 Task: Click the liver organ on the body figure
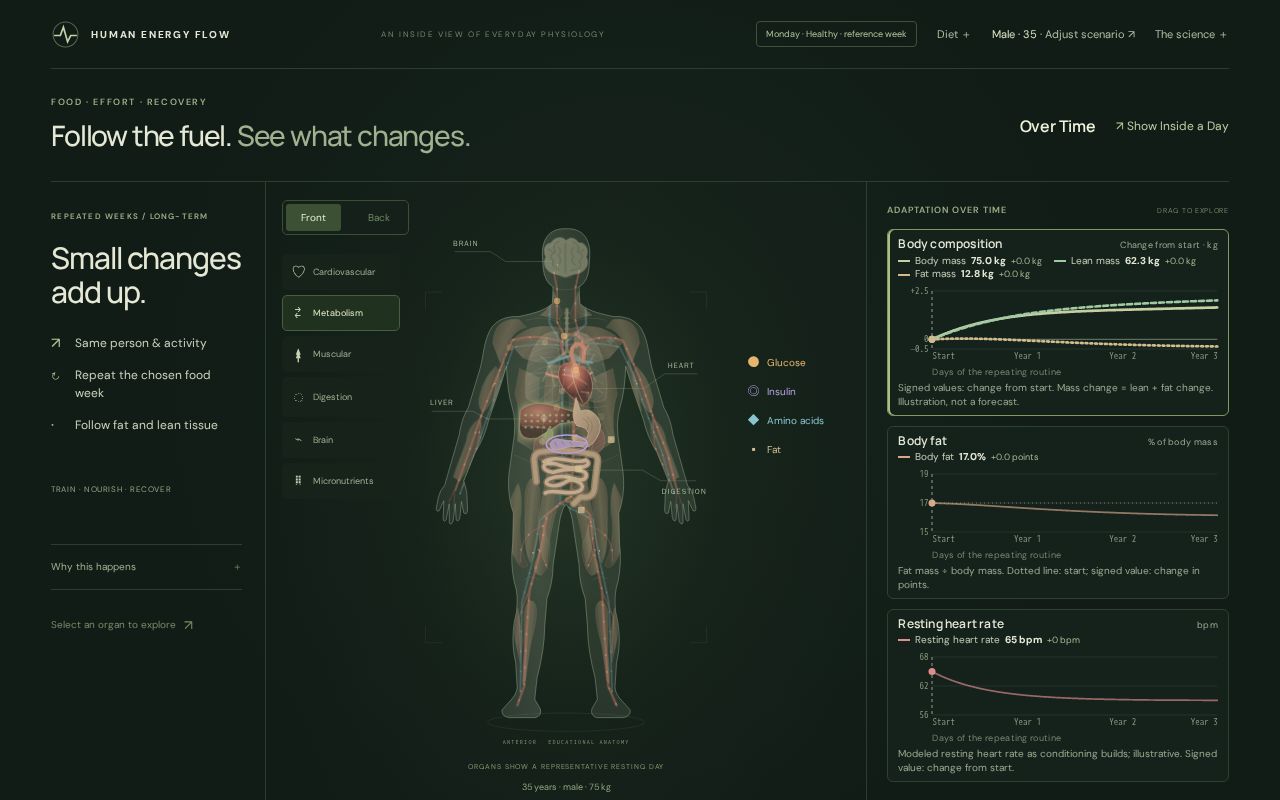tap(541, 420)
